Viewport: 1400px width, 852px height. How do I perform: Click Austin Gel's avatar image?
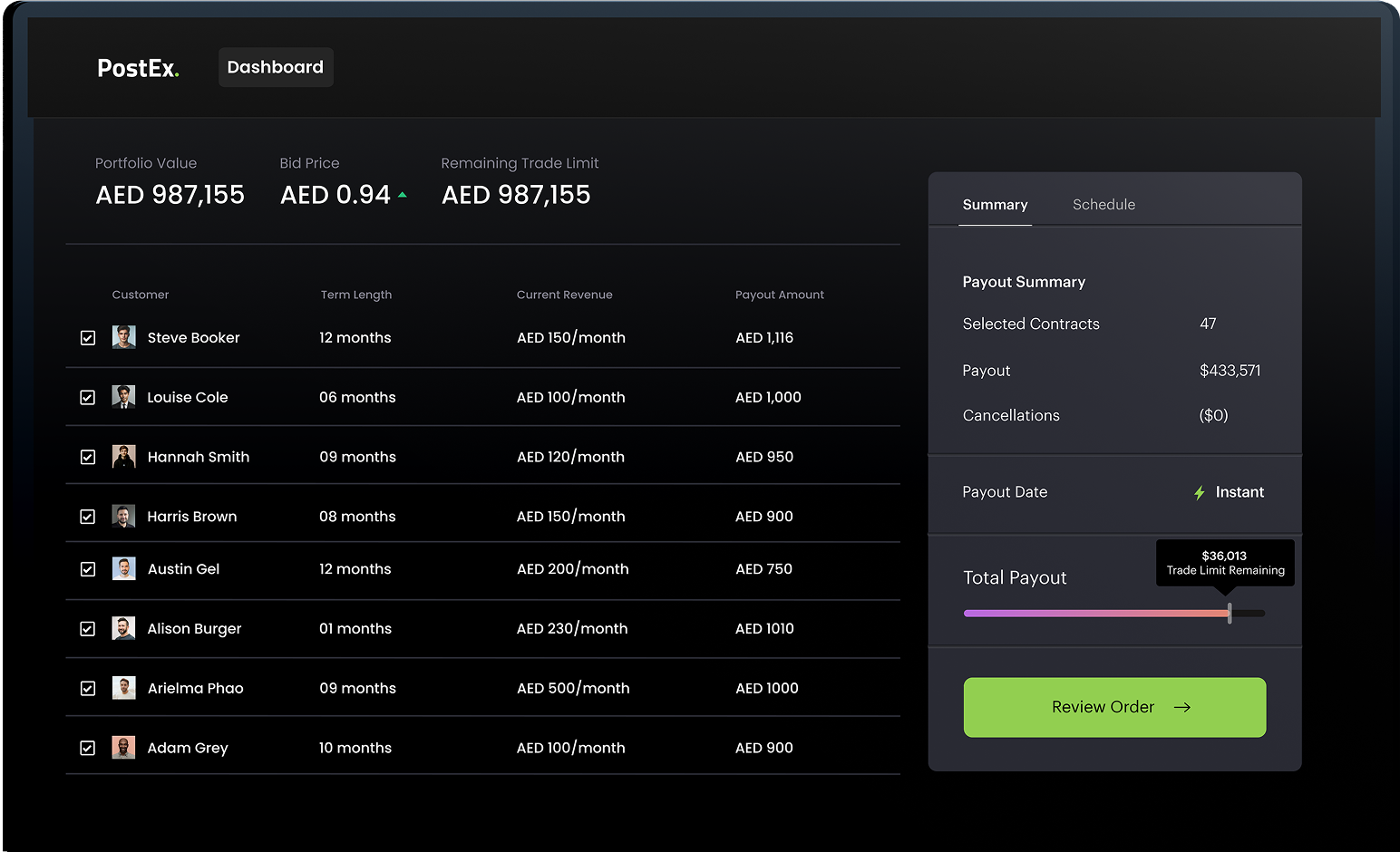point(123,569)
